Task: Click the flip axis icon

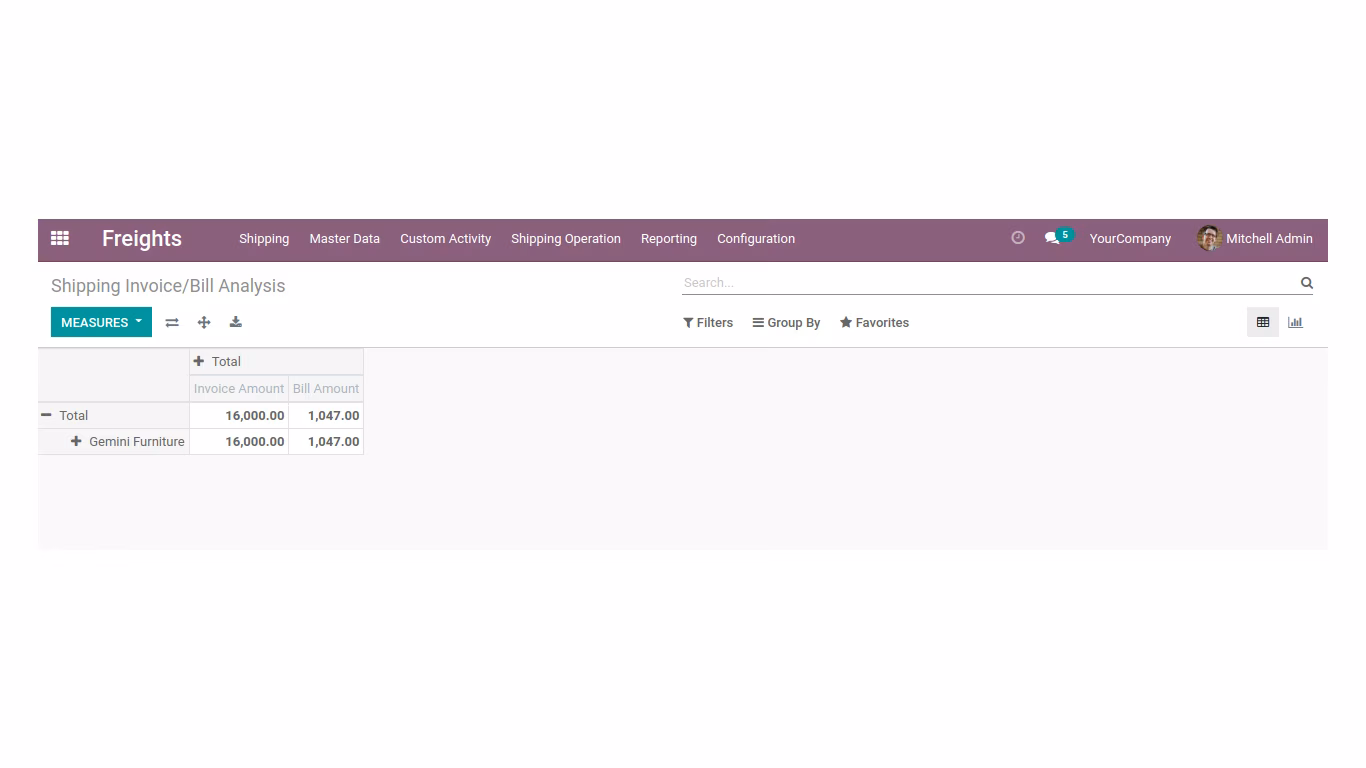Action: [x=172, y=322]
